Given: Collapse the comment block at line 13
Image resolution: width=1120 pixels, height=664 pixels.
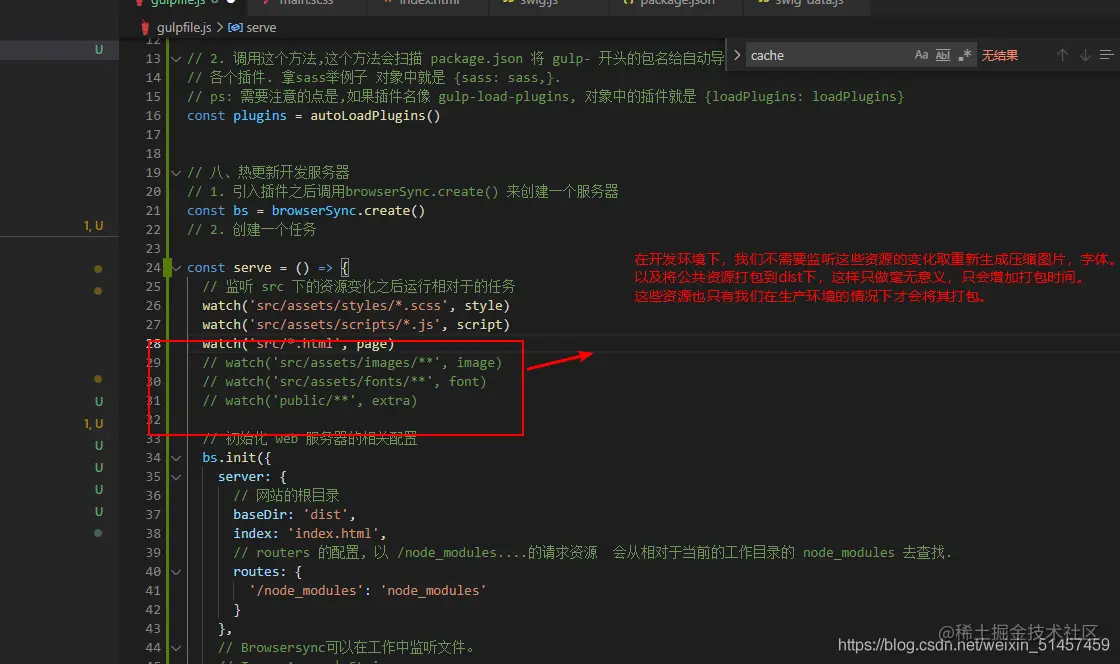Looking at the screenshot, I should pos(176,59).
